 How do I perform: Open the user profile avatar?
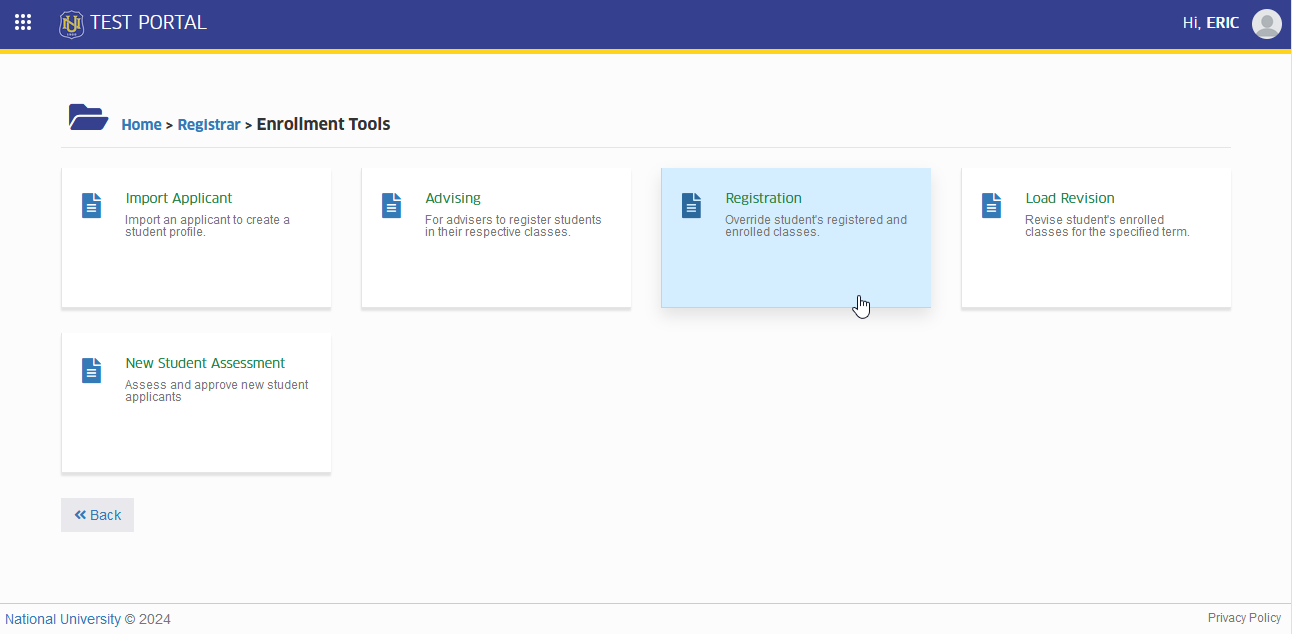pyautogui.click(x=1267, y=23)
